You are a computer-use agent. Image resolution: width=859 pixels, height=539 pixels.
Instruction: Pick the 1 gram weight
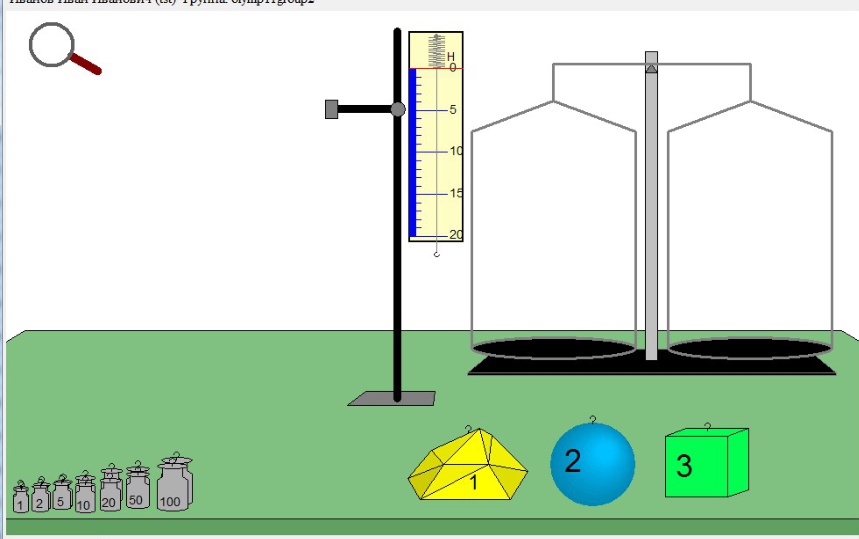point(21,497)
